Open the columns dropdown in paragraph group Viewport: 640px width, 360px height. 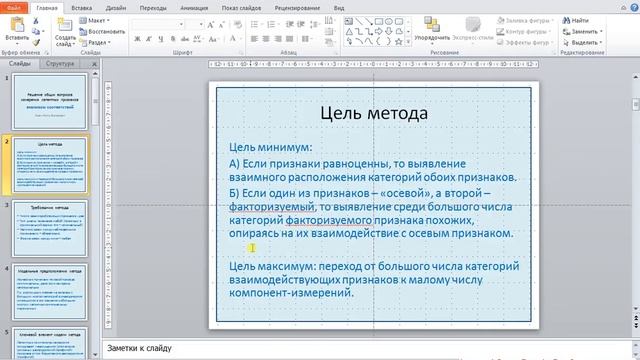(307, 39)
